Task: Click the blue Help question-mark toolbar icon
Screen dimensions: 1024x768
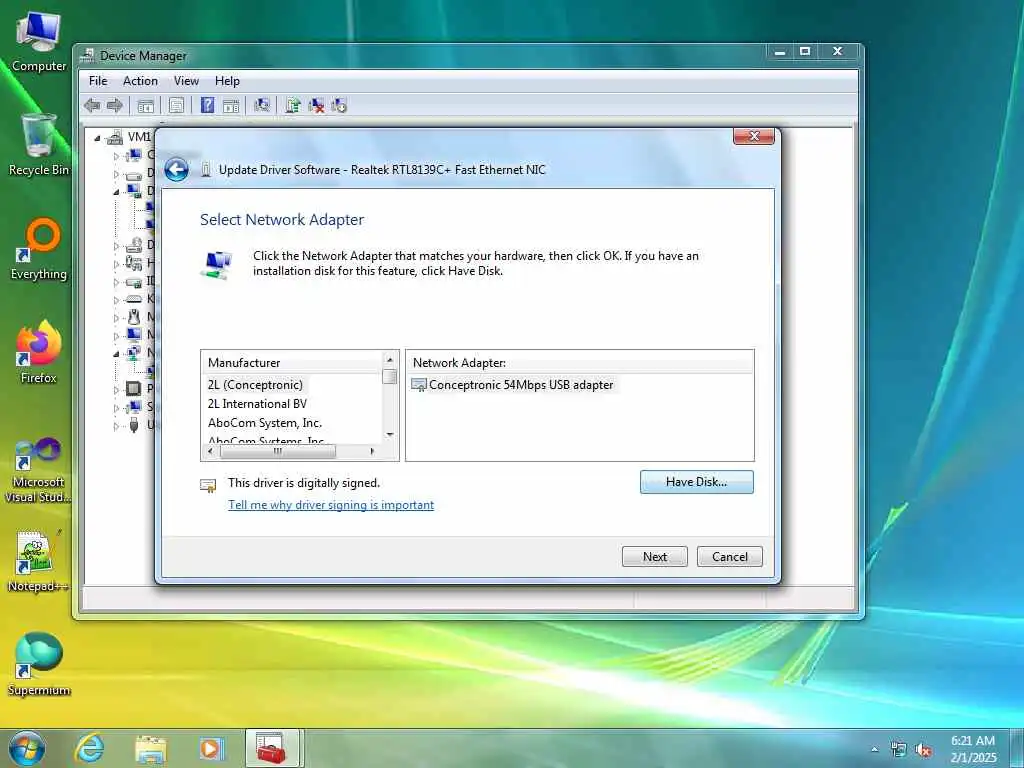Action: click(207, 105)
